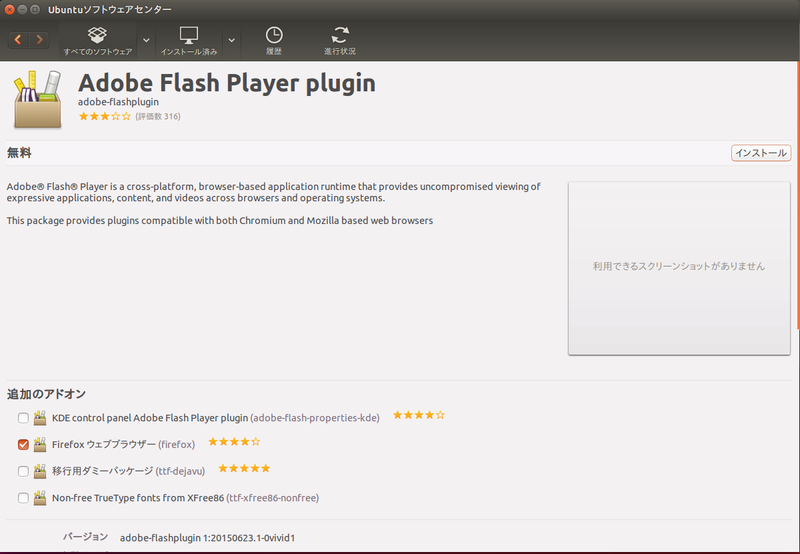Open インストール済み (Installed) view

tap(189, 41)
